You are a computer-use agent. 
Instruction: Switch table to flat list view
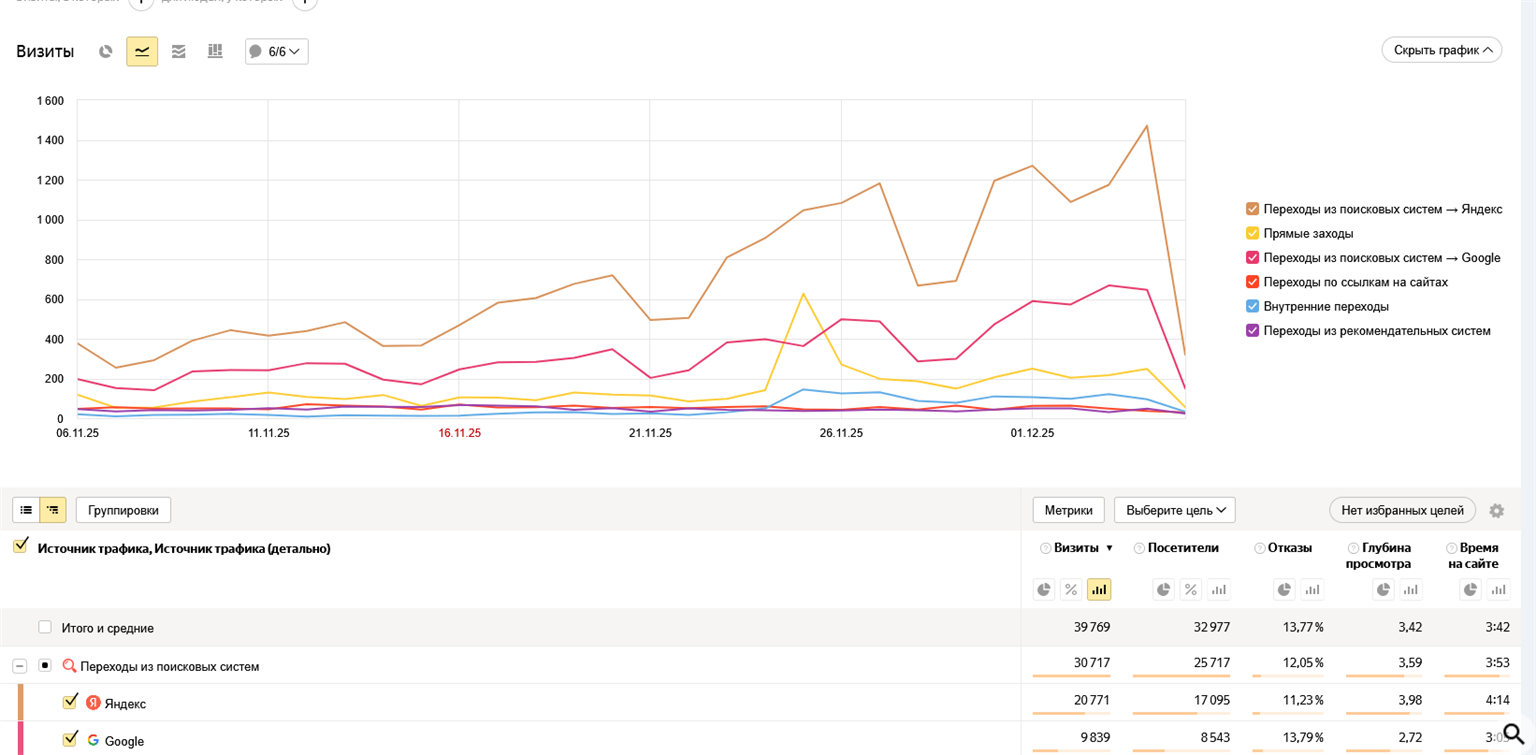tap(26, 510)
